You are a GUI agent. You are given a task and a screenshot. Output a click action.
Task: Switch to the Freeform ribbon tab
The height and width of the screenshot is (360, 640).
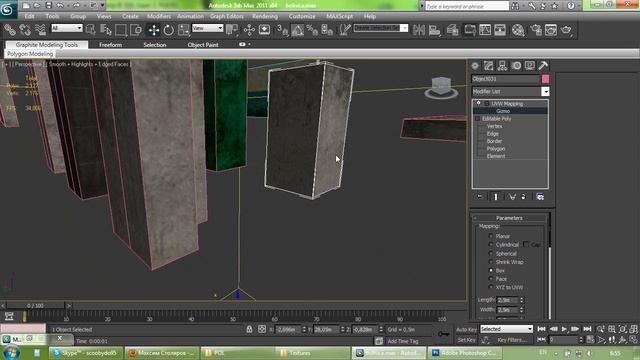click(x=111, y=45)
